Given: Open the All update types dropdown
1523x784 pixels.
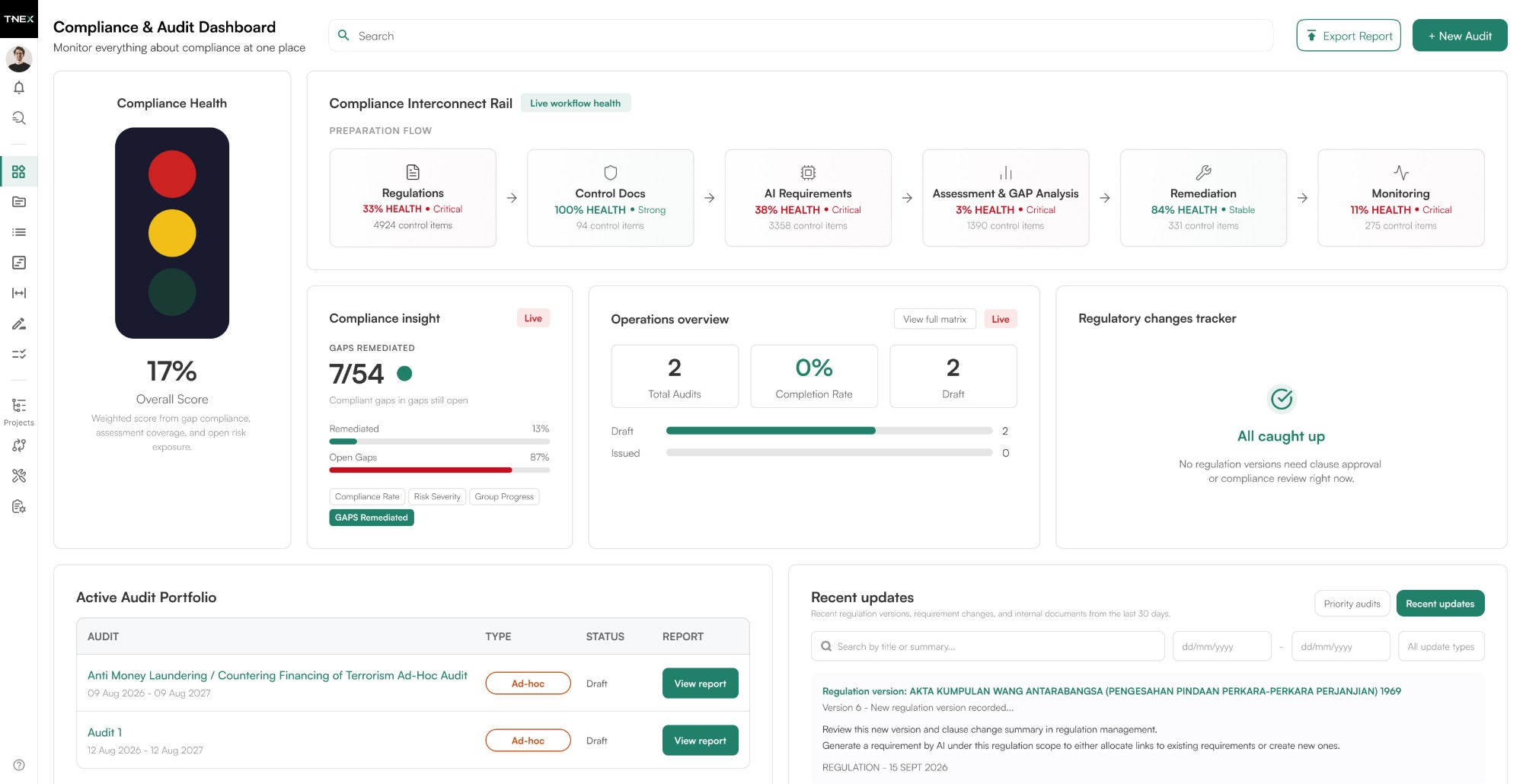Looking at the screenshot, I should click(x=1441, y=646).
